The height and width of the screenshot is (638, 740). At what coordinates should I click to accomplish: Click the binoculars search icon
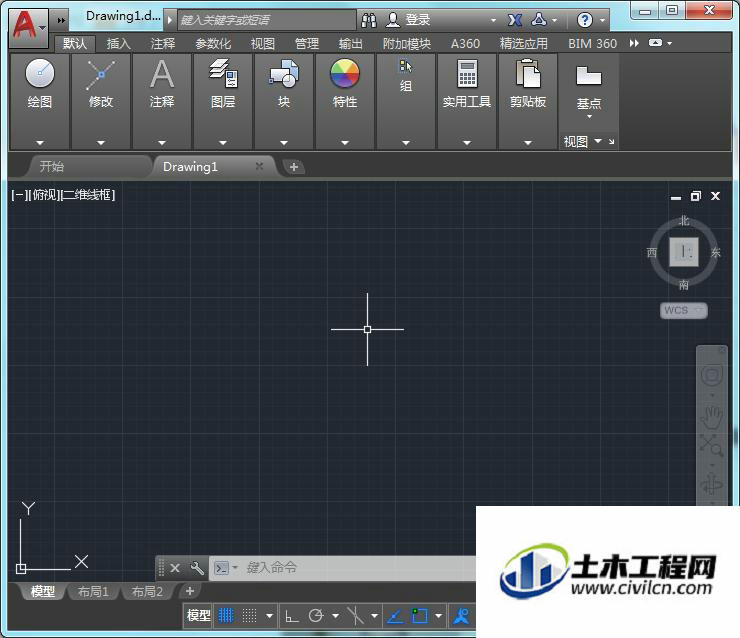(x=369, y=20)
